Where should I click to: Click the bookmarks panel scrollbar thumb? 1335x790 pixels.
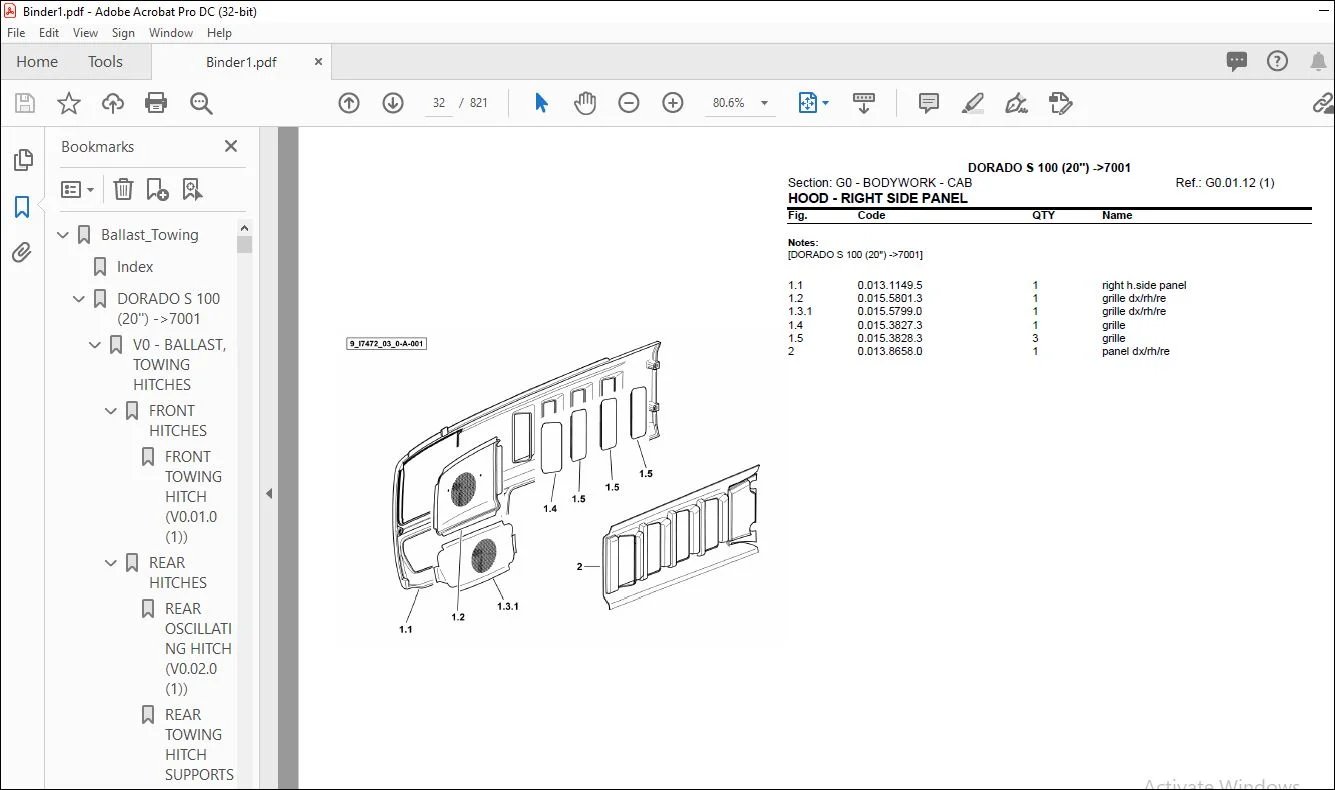pos(244,244)
